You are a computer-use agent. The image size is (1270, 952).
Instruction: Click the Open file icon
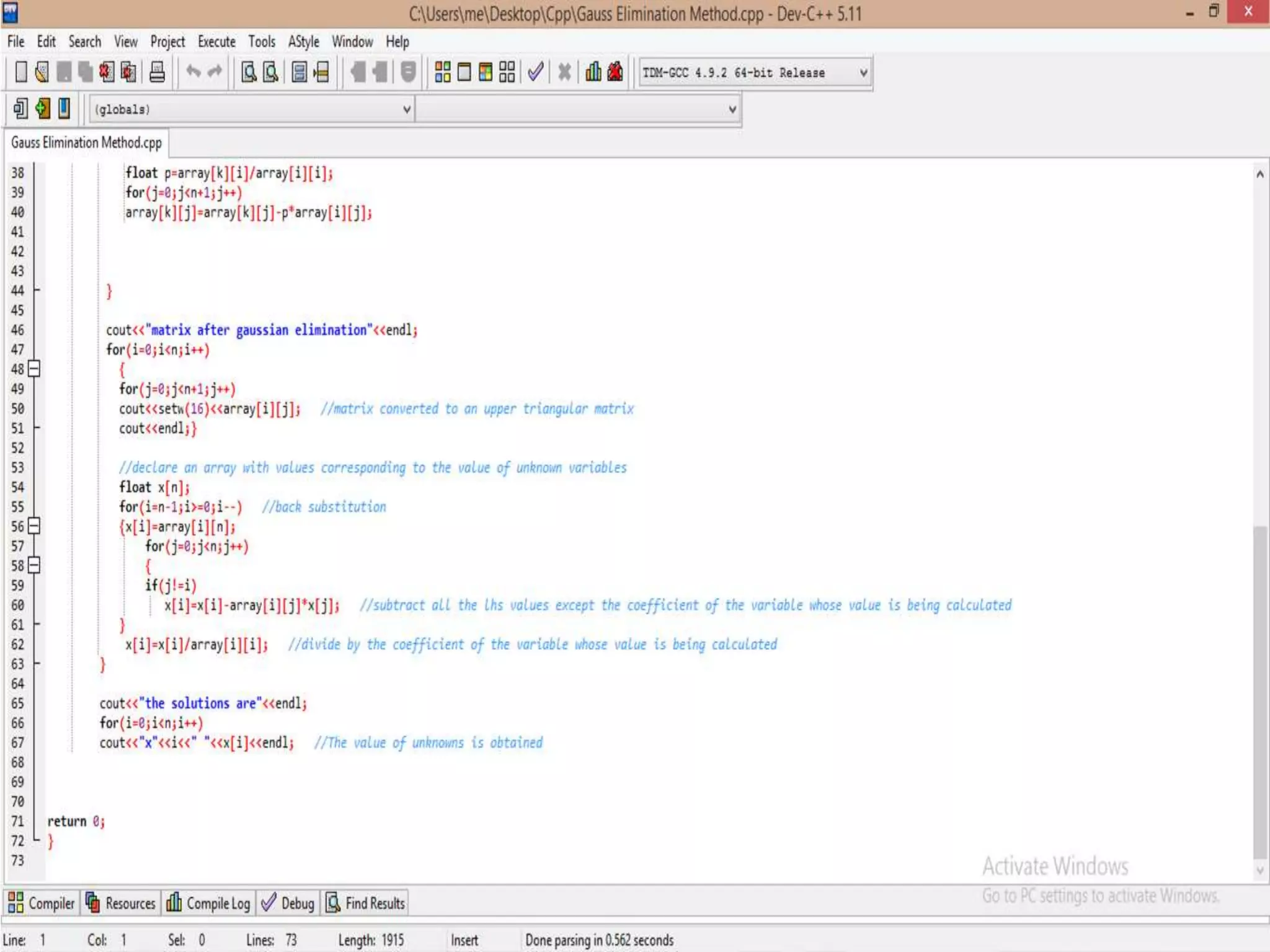point(42,73)
